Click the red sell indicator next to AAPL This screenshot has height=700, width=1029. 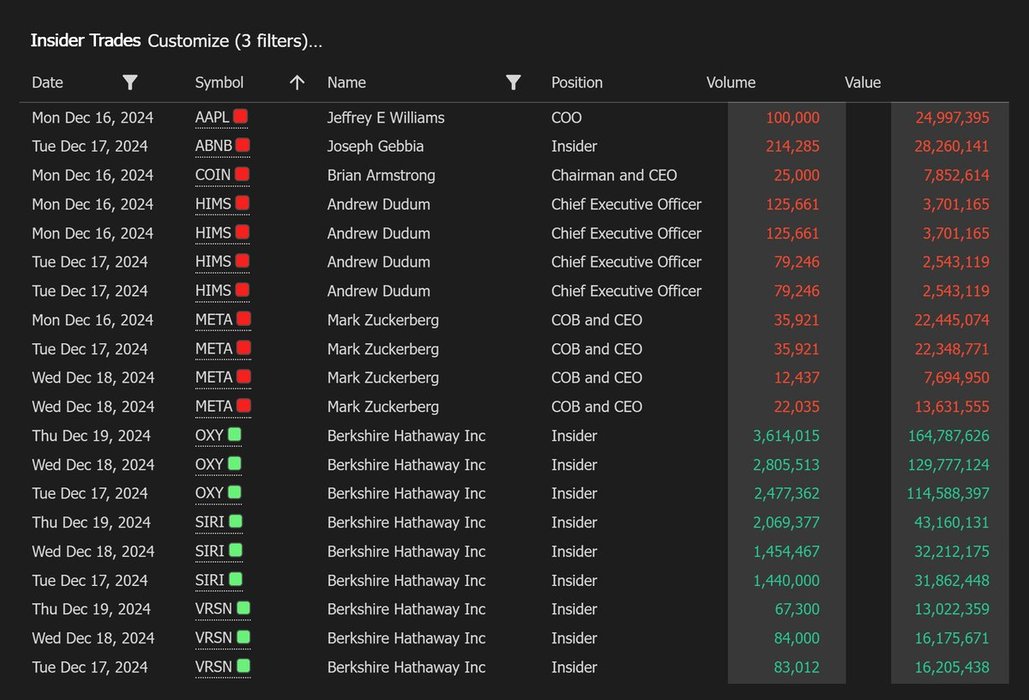241,117
